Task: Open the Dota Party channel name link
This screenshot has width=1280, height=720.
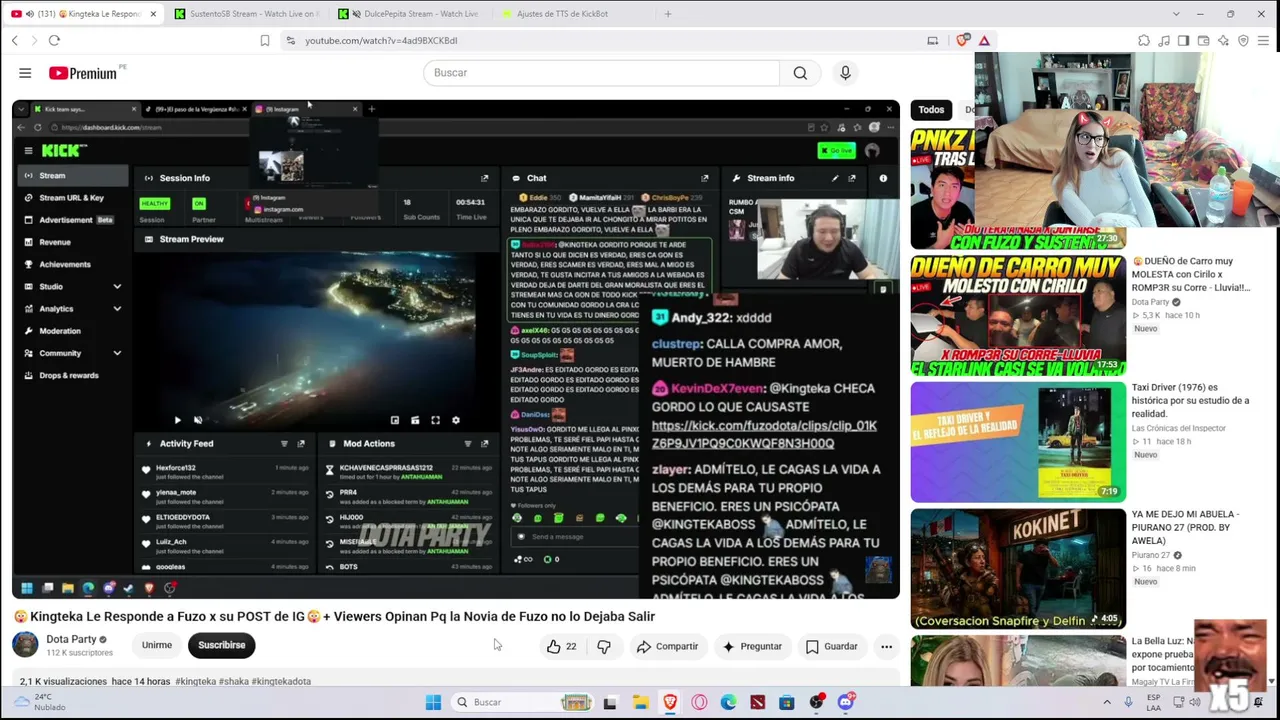Action: point(71,639)
